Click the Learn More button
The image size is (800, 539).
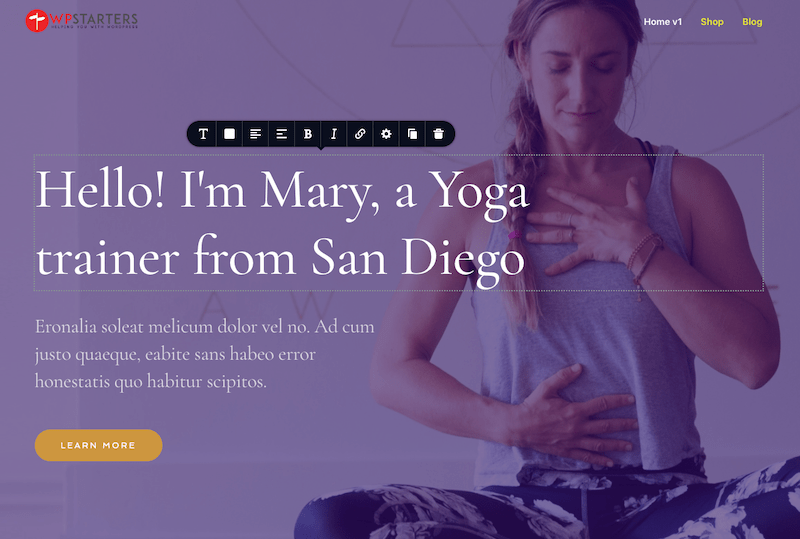click(98, 445)
